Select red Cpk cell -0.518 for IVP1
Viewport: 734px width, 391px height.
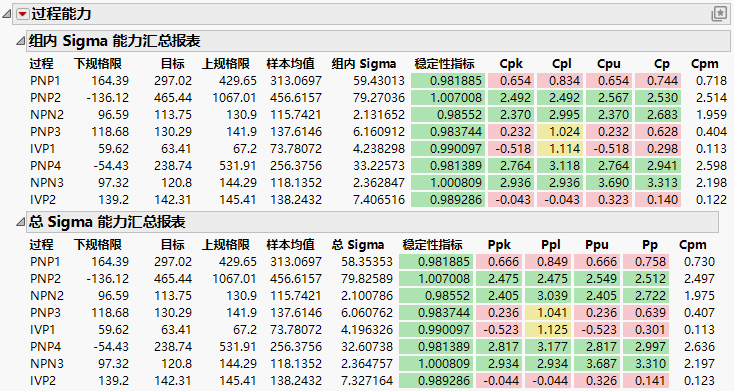pos(511,149)
